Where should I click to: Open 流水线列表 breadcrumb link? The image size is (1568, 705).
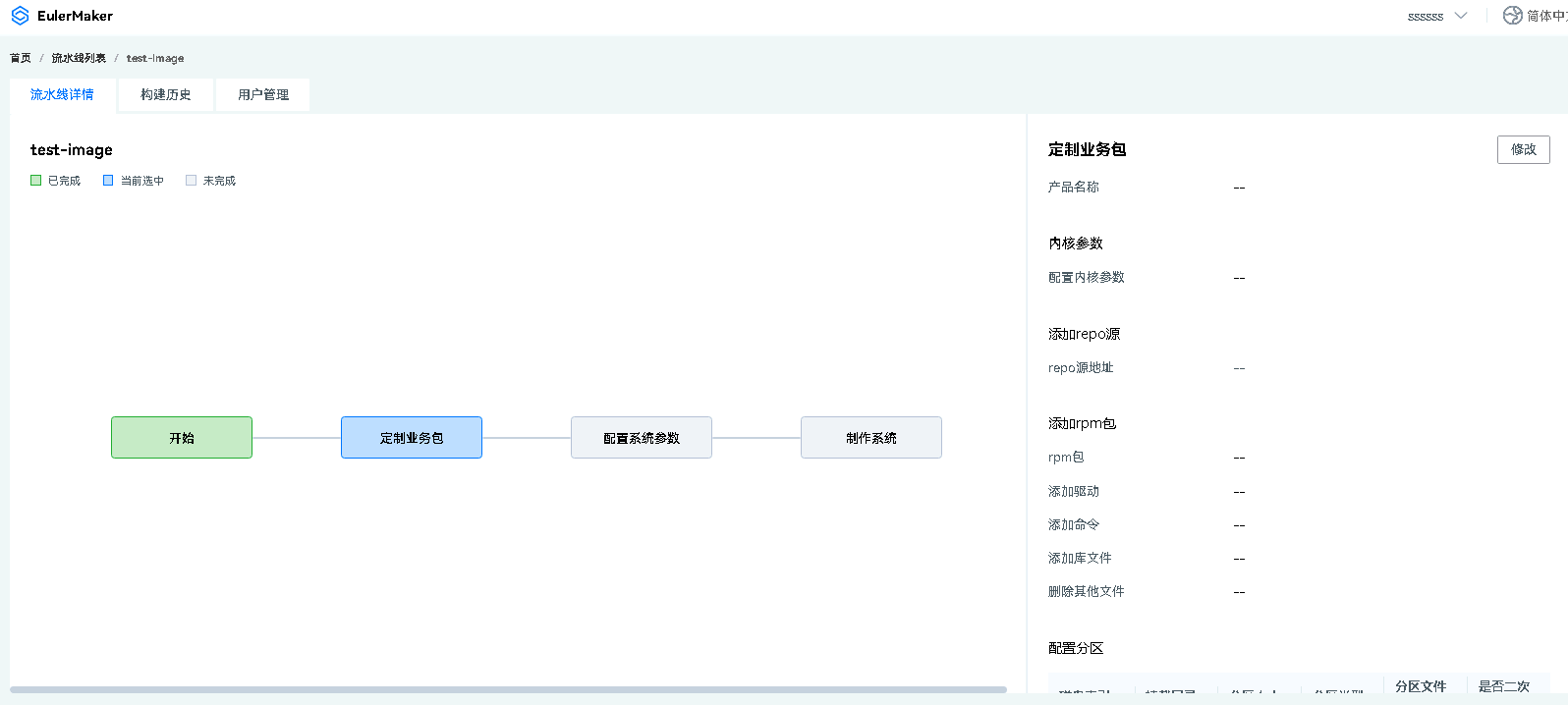79,58
